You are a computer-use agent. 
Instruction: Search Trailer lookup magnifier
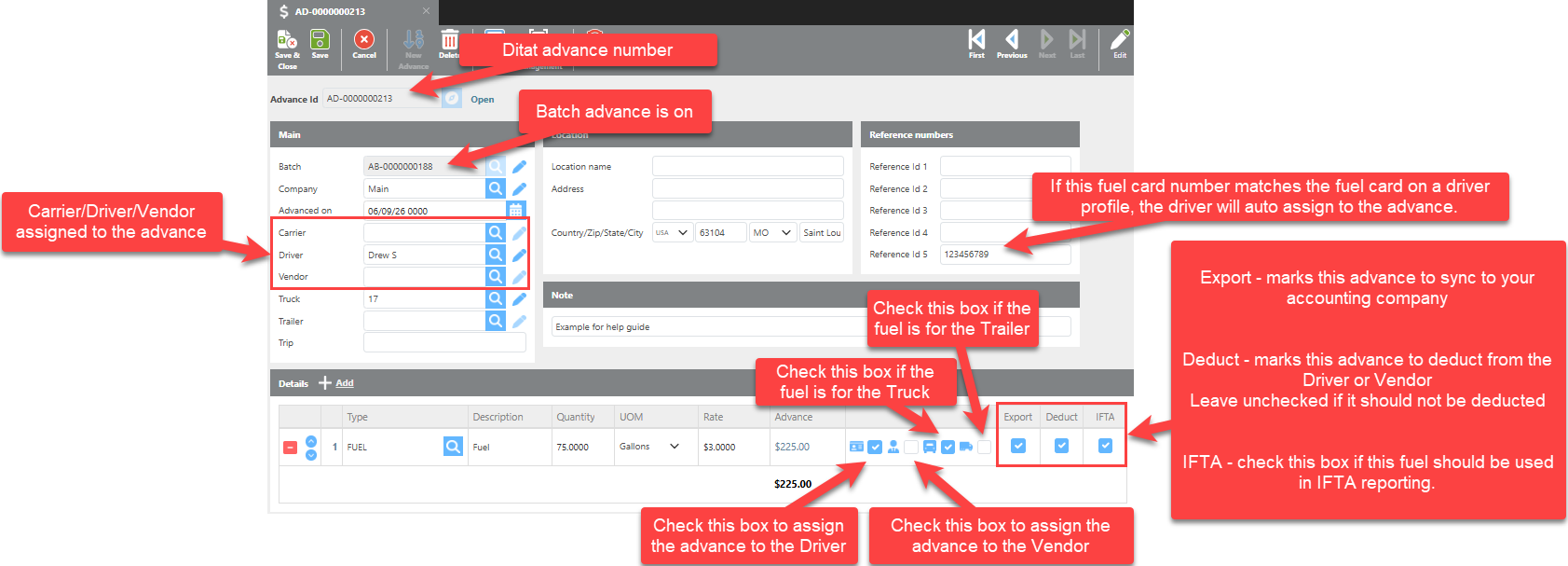coord(496,321)
